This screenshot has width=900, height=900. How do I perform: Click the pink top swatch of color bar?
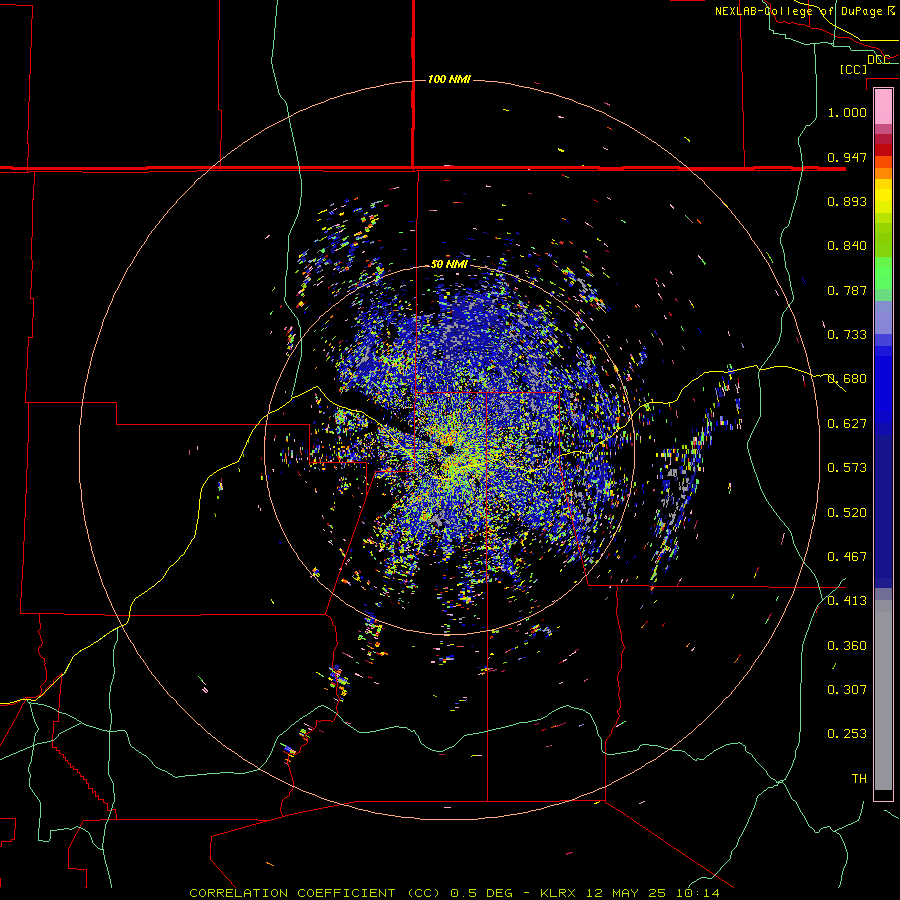click(x=883, y=106)
